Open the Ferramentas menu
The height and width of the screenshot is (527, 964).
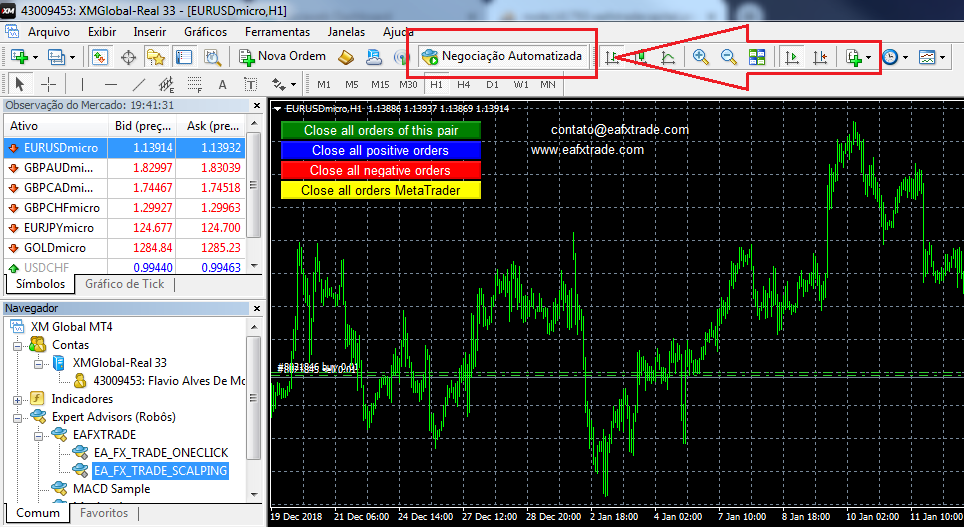[276, 31]
